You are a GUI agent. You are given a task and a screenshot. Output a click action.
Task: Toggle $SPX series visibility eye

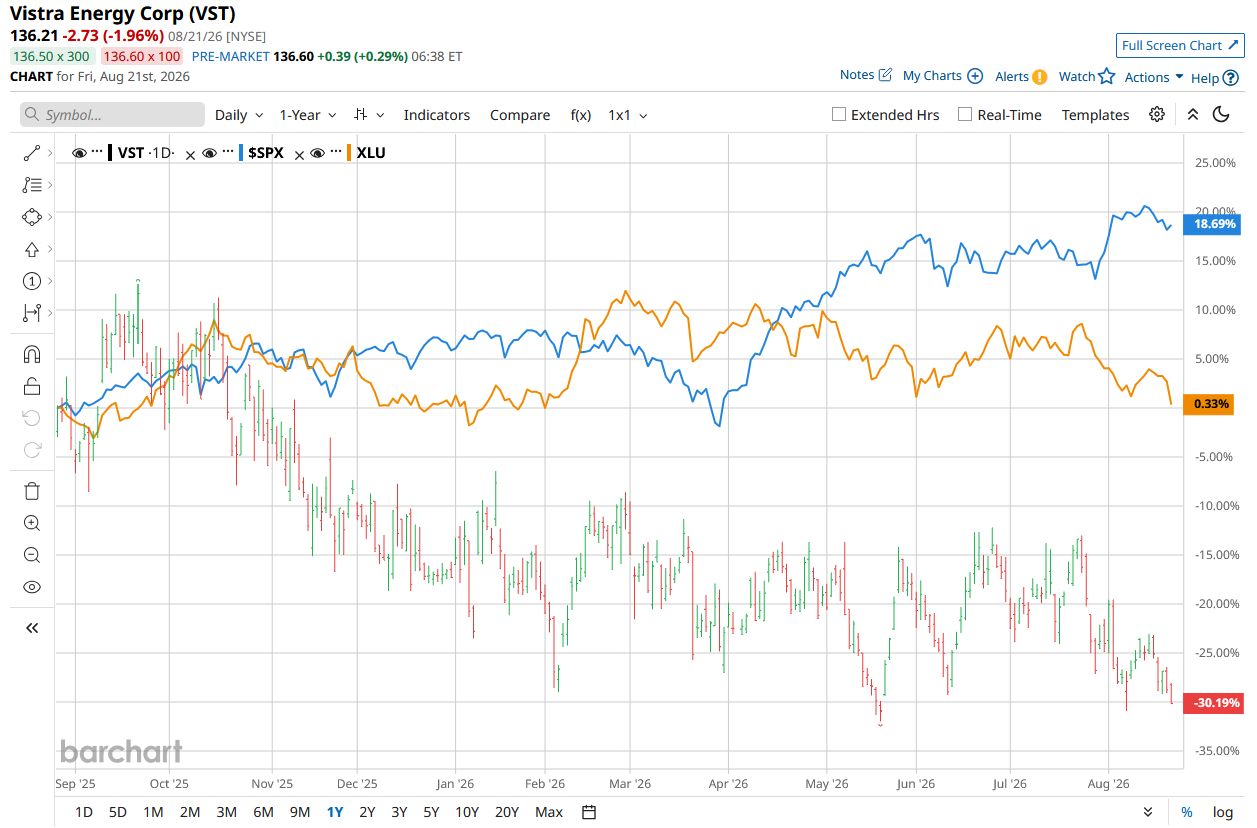[209, 153]
